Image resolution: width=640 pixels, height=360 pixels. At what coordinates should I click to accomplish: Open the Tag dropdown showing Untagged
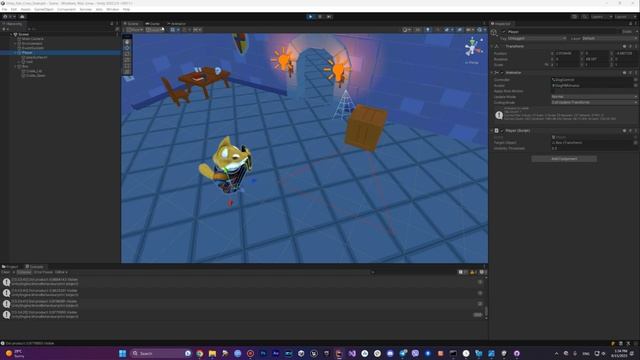536,38
